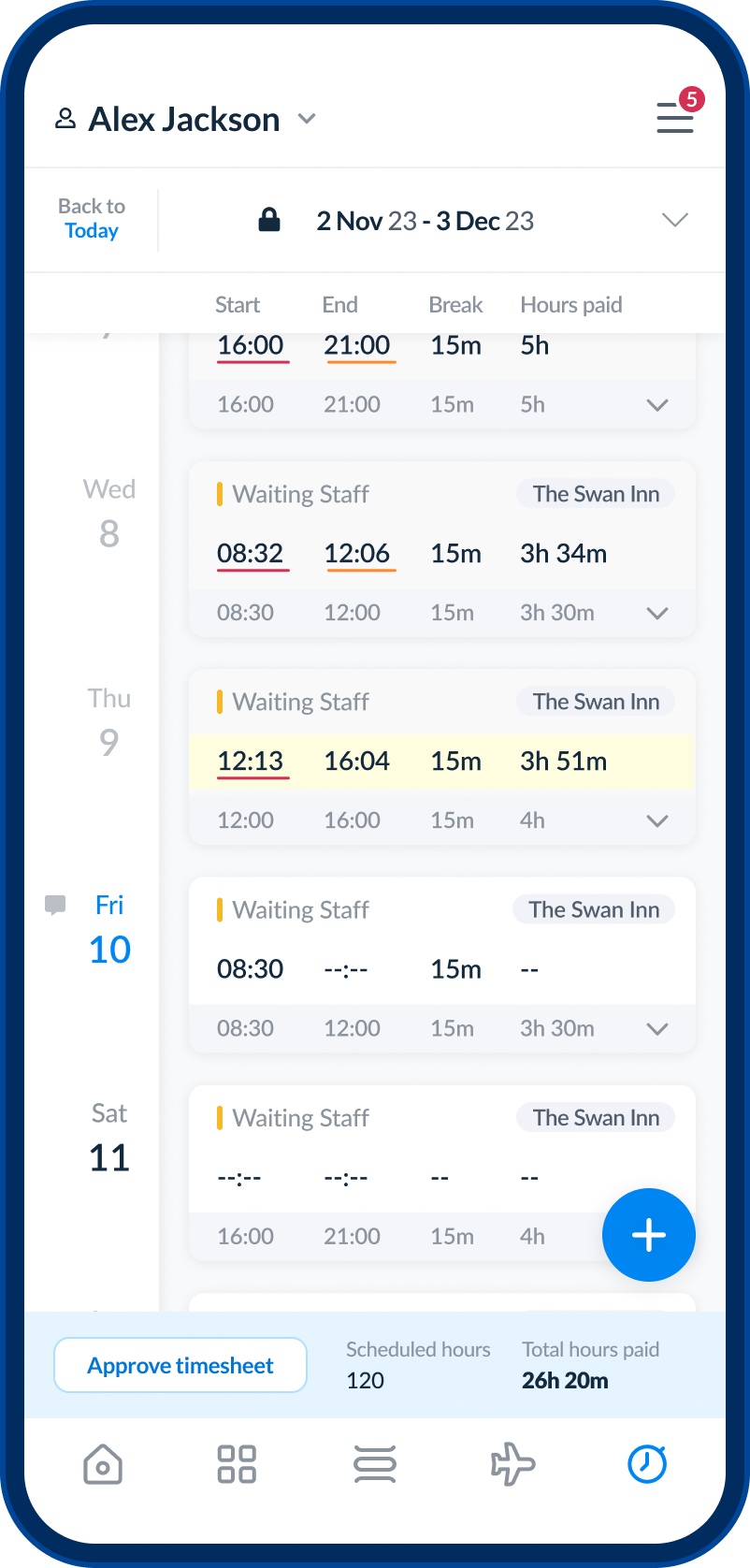Click the lock icon beside date range
Screen dimensions: 750x1568
click(x=269, y=221)
